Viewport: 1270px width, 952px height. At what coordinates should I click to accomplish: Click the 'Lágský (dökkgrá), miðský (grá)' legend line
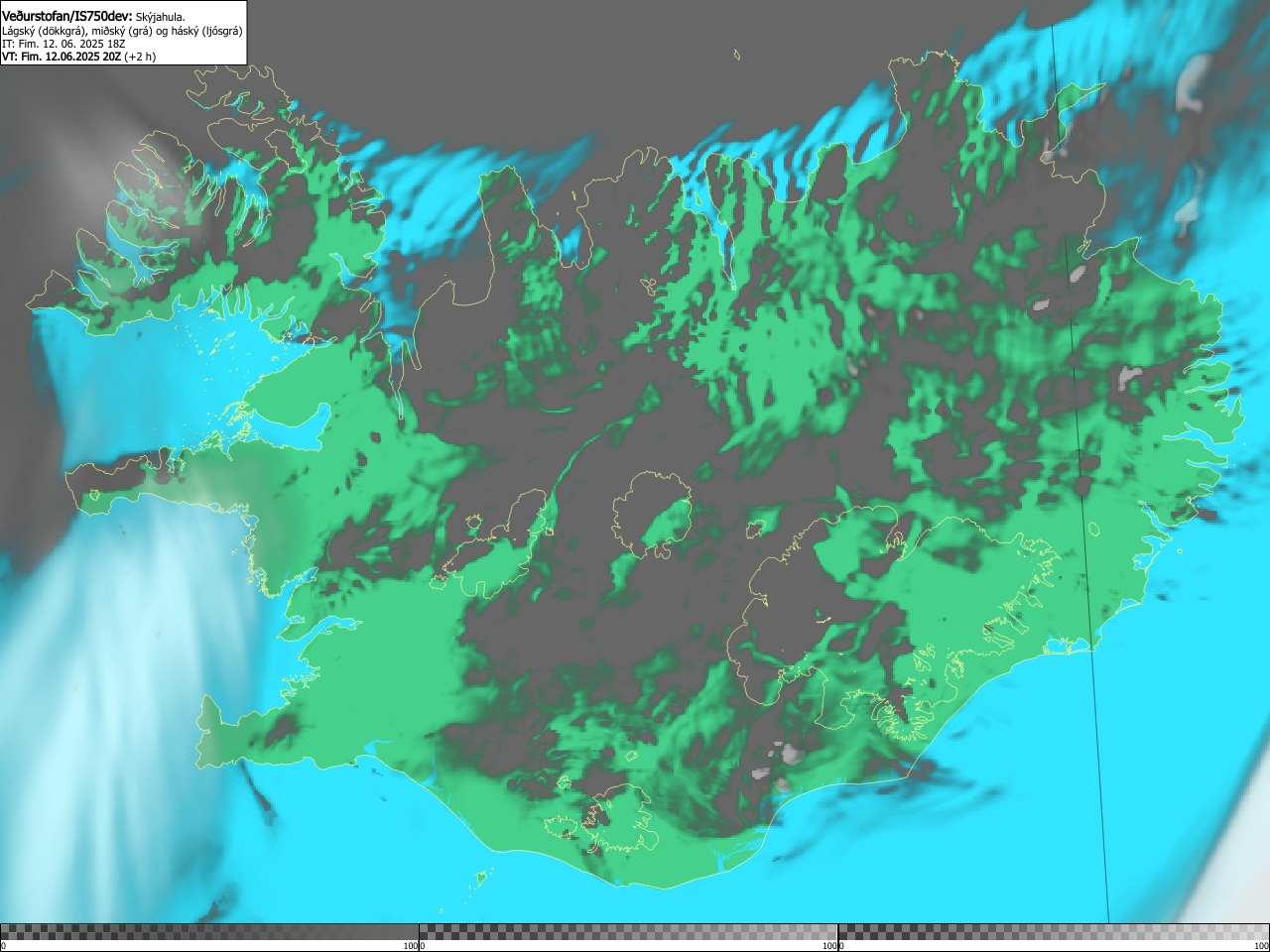(x=122, y=31)
